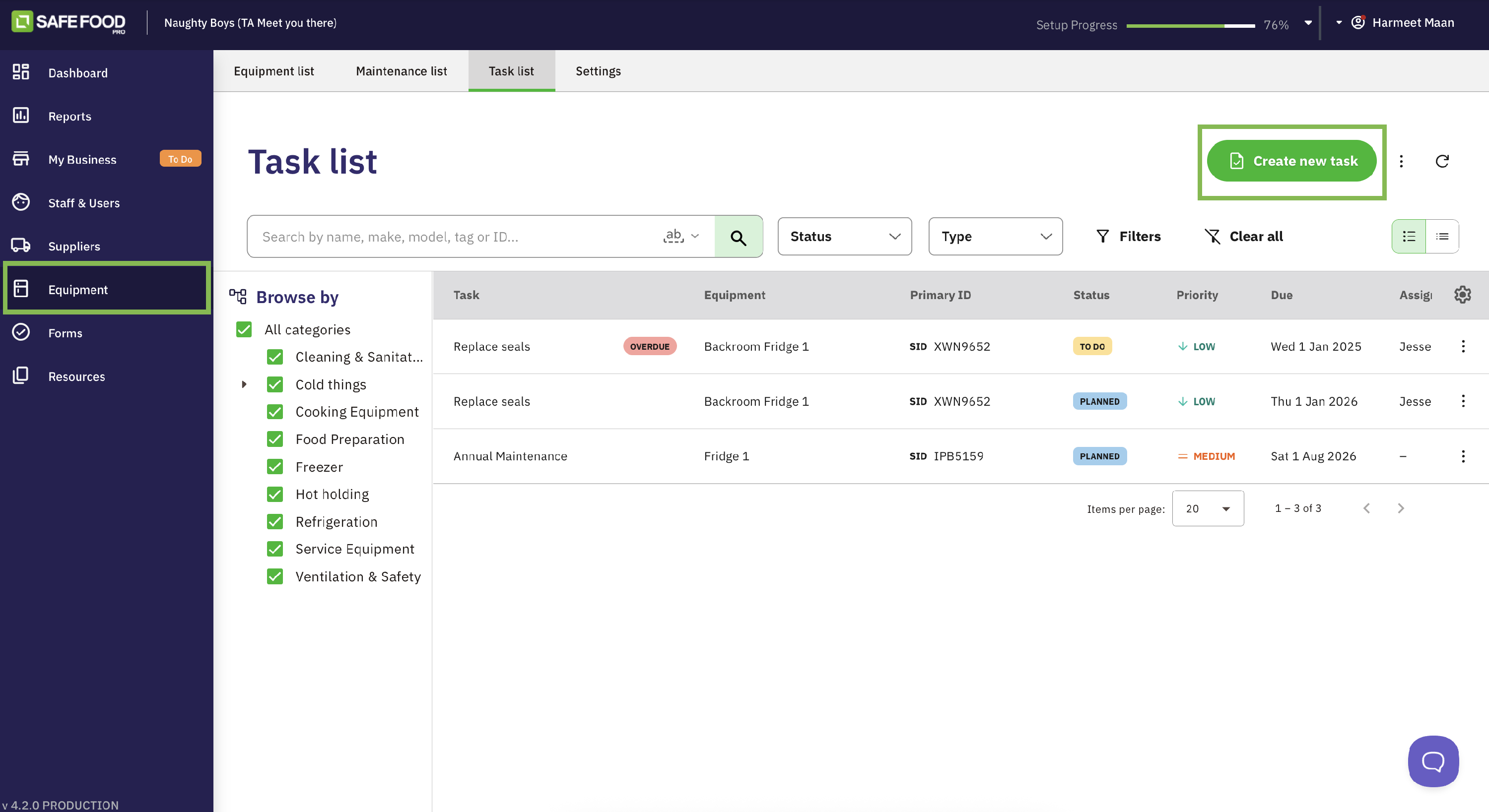The image size is (1489, 812).
Task: Click the XWN9652 ID due 2026
Action: (962, 401)
